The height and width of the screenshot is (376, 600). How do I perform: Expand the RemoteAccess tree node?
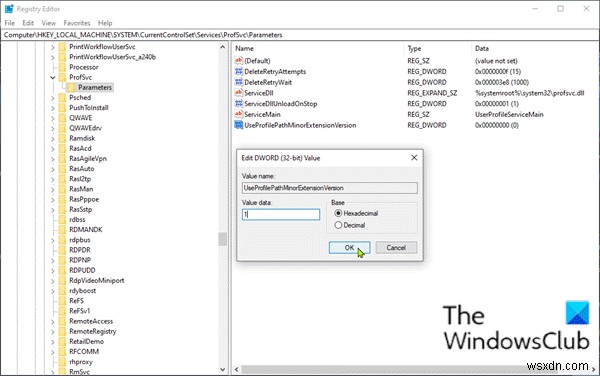pos(52,321)
